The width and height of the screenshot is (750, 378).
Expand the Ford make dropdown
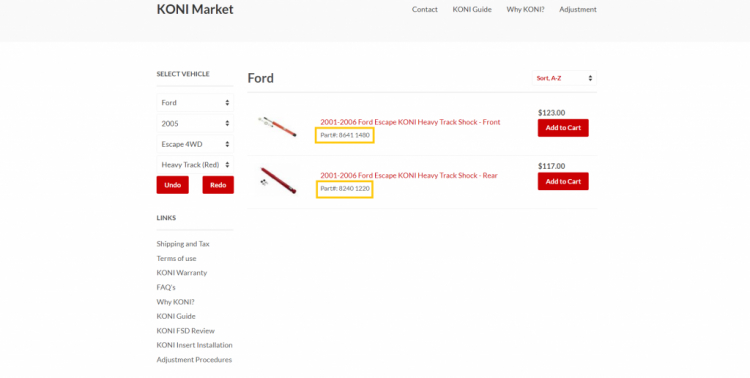pos(195,102)
